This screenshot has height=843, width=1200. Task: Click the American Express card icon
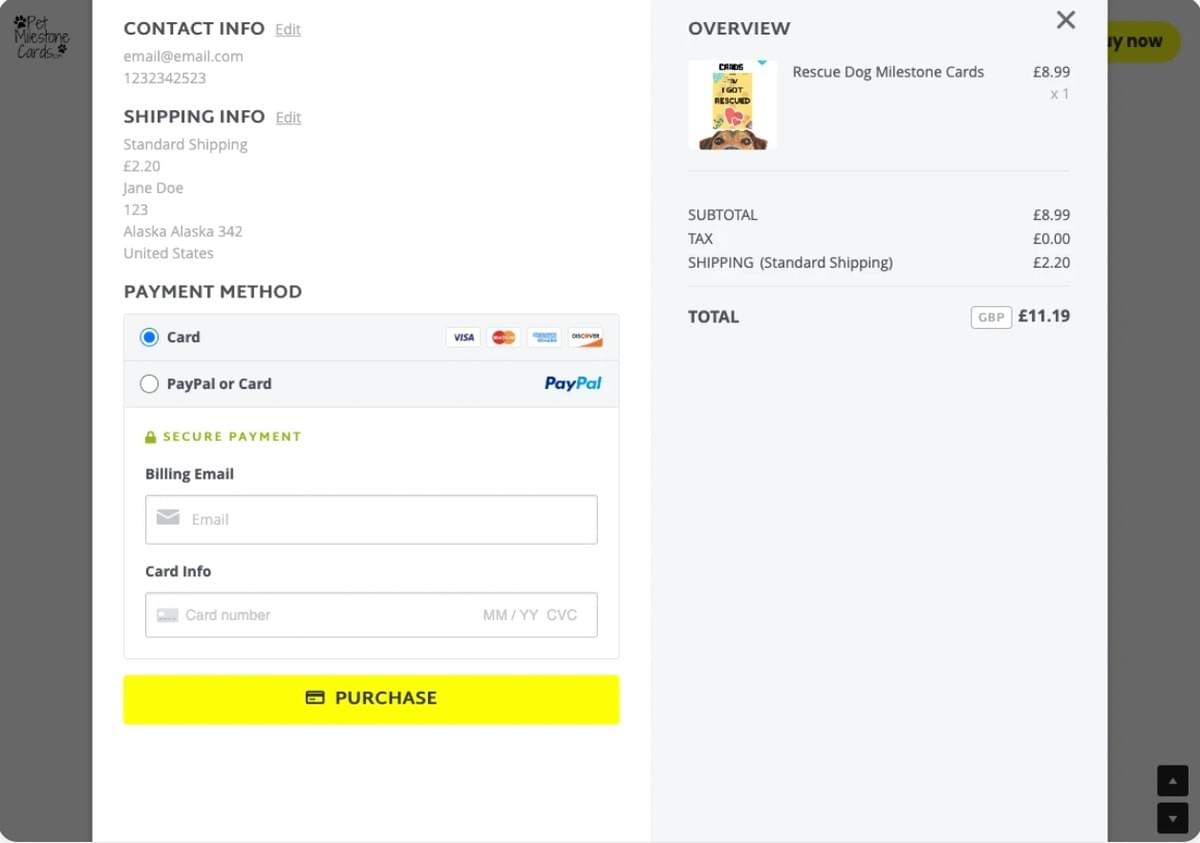pos(545,338)
